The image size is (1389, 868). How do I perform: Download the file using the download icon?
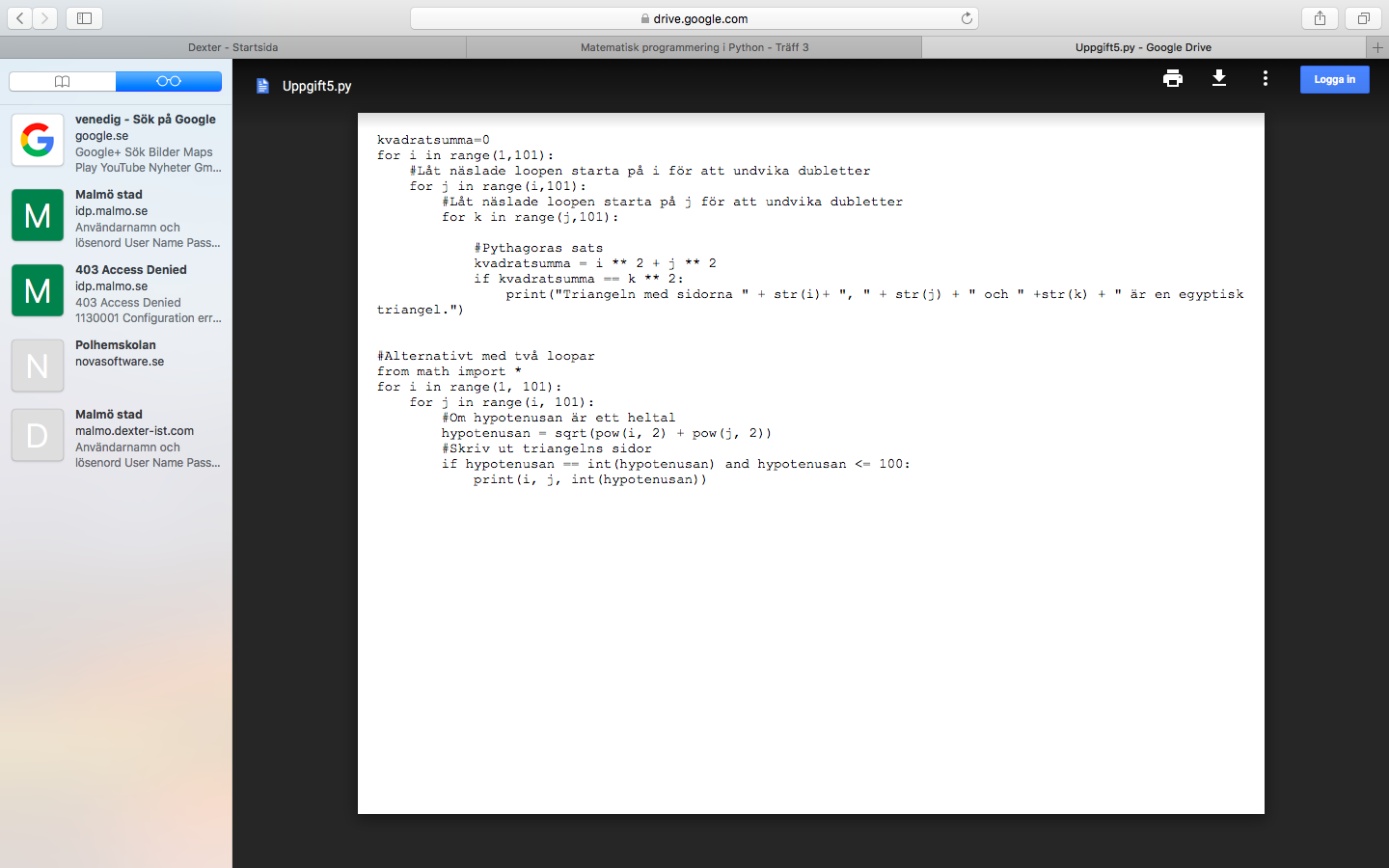click(1219, 79)
